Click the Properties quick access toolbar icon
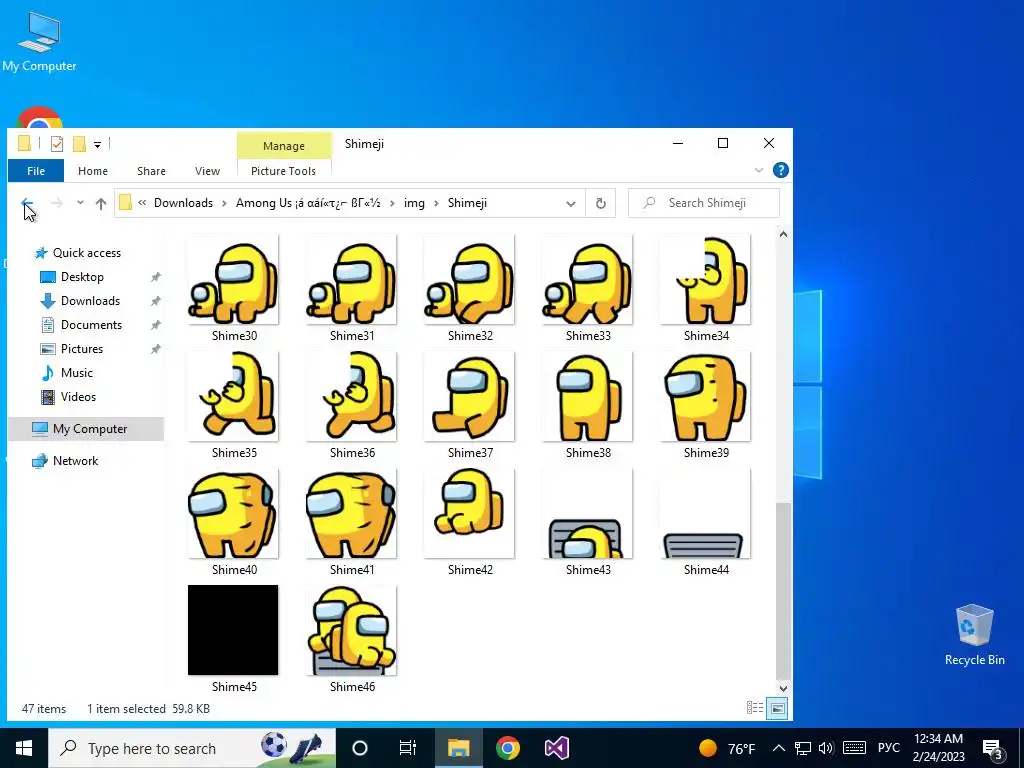 pyautogui.click(x=57, y=144)
